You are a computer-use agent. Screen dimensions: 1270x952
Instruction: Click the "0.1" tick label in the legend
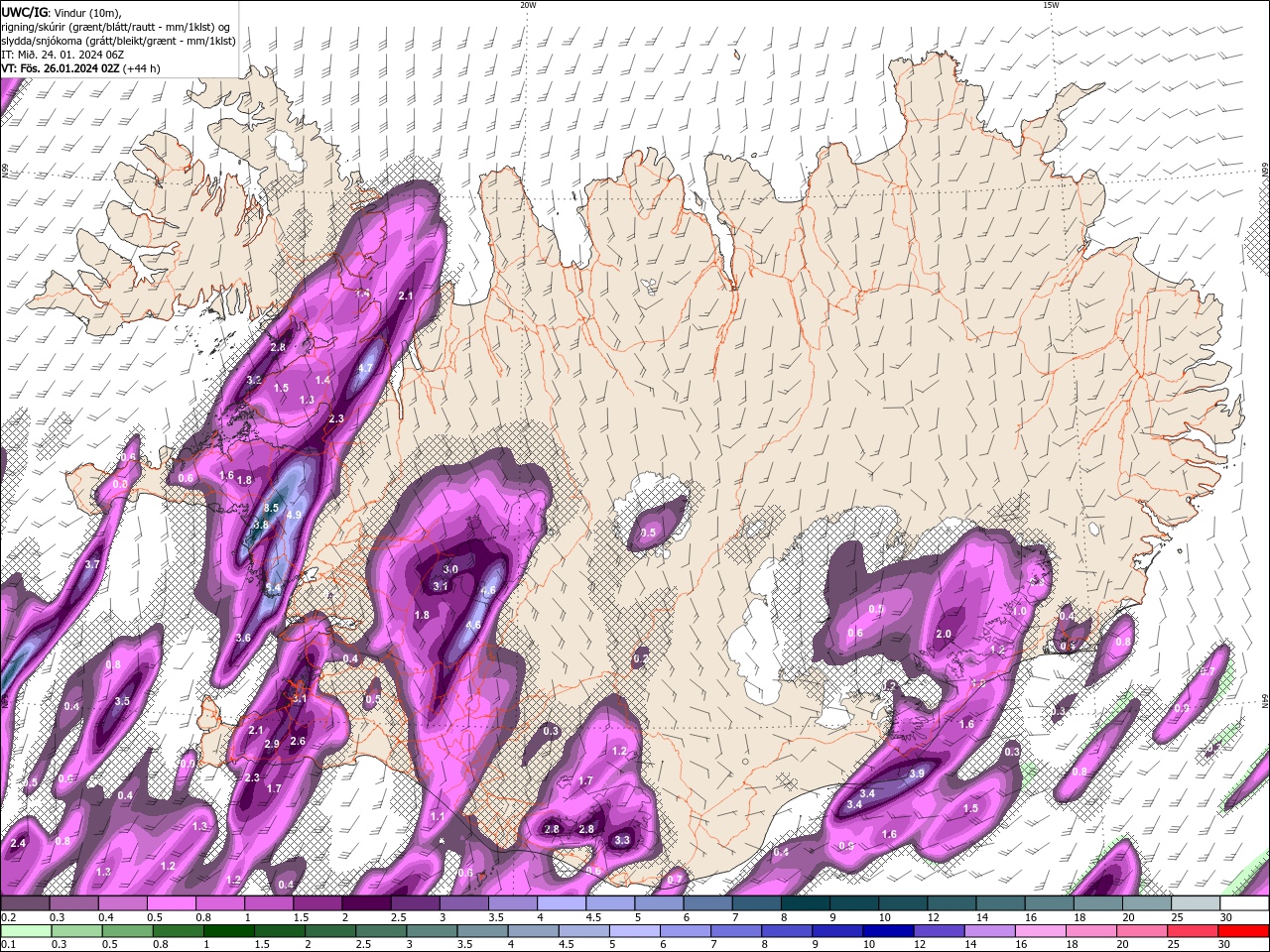tap(8, 945)
